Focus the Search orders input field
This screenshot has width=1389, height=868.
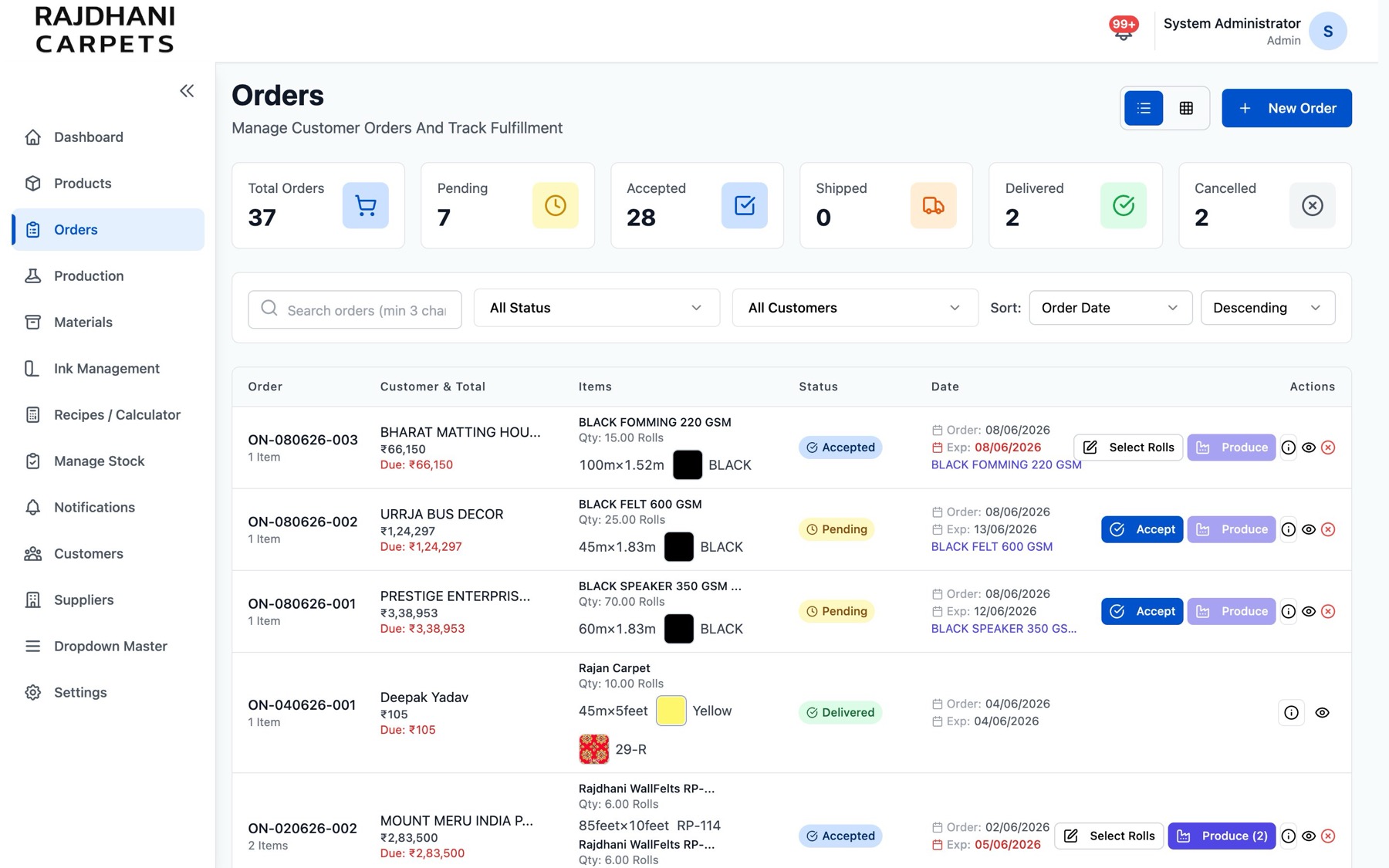click(x=355, y=309)
